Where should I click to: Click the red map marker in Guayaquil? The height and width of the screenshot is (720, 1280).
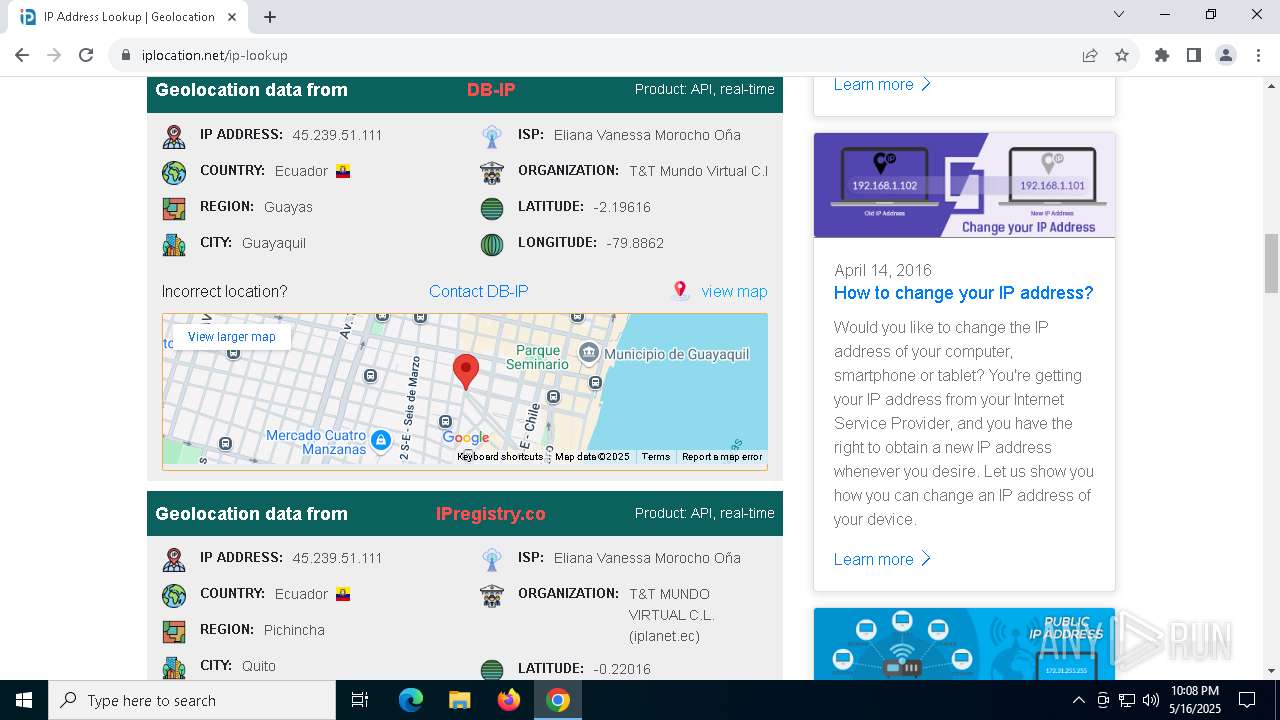[x=465, y=371]
